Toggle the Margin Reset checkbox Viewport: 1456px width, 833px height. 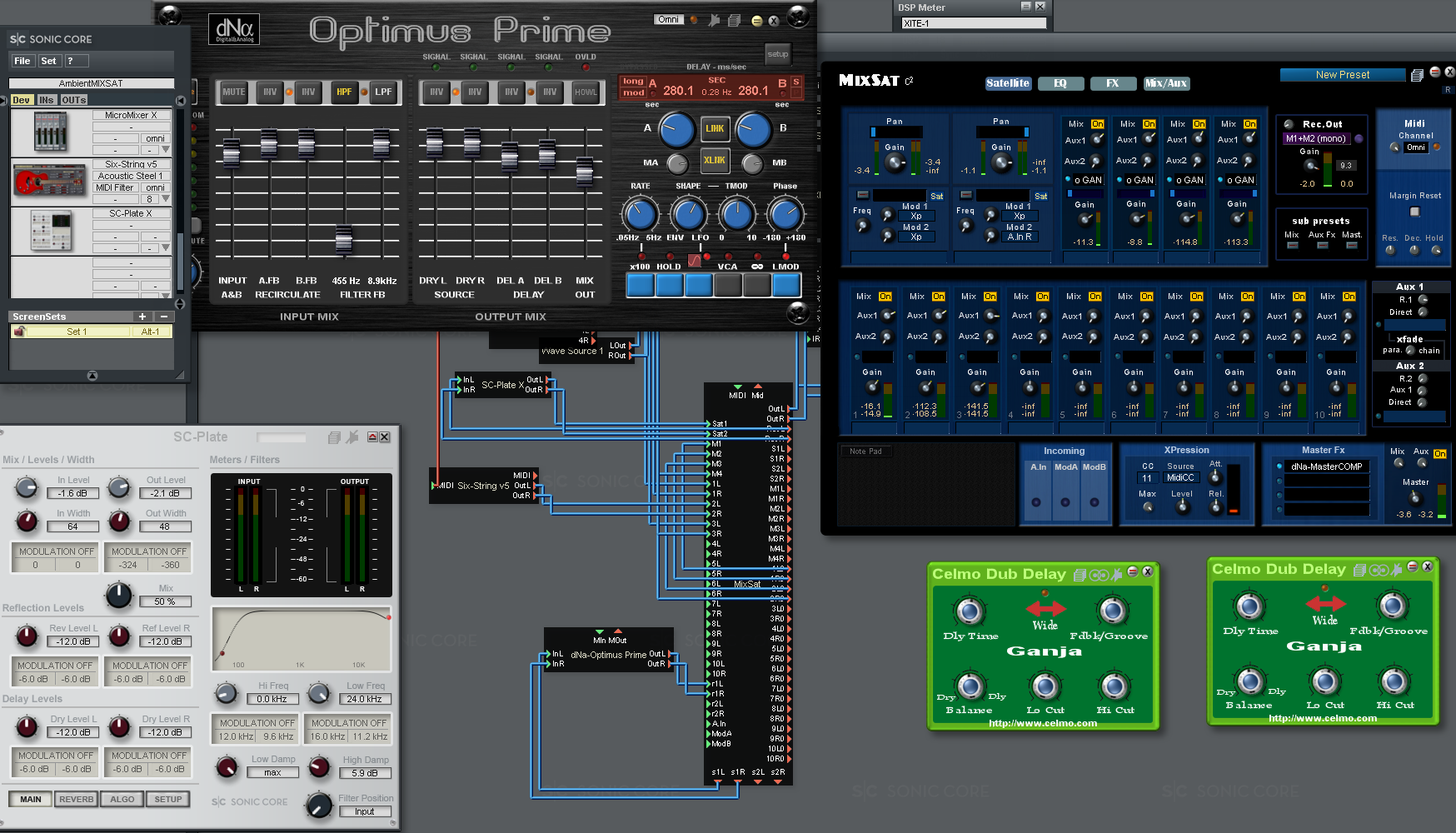tap(1414, 212)
